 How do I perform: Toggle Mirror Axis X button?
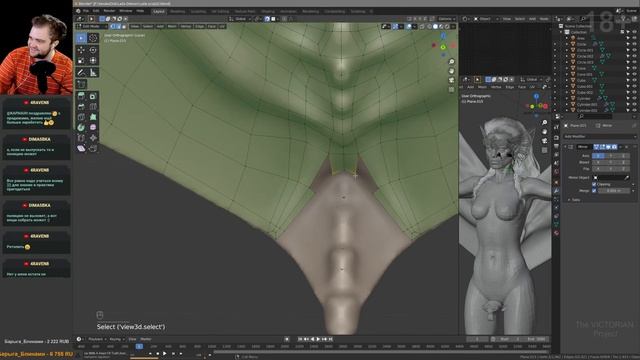click(x=598, y=156)
